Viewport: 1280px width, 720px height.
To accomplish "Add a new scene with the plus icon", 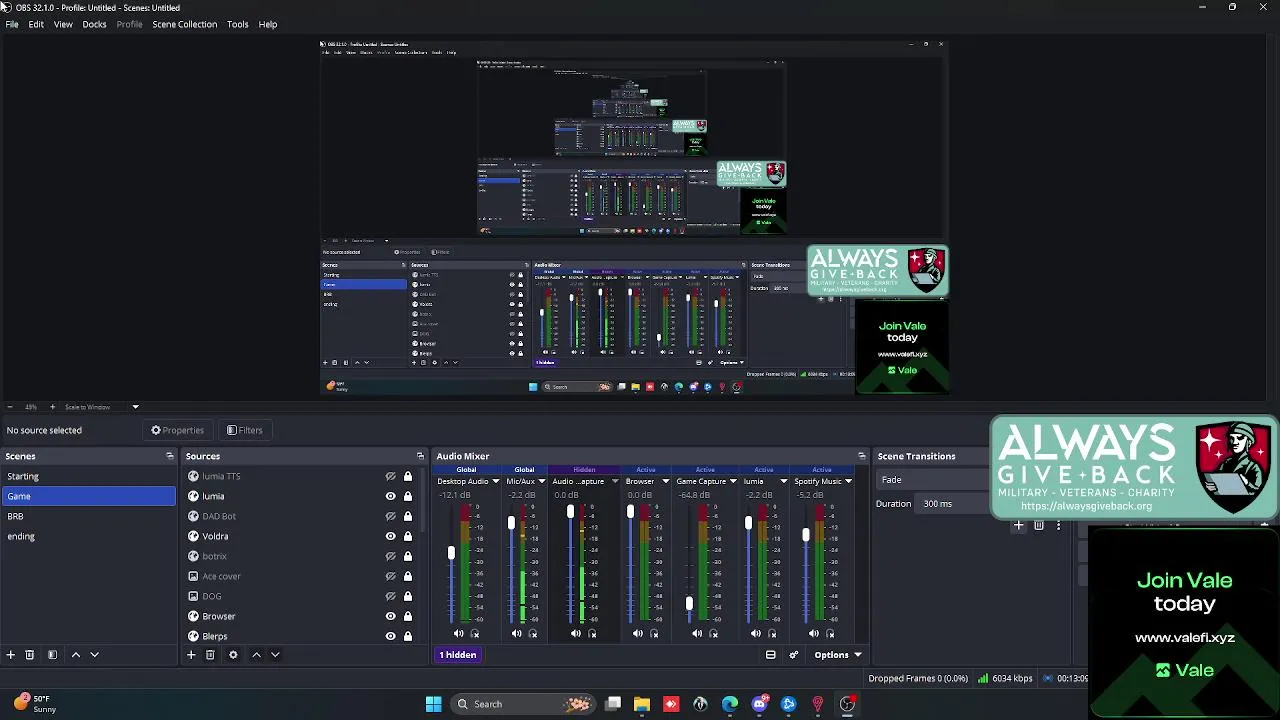I will click(10, 655).
